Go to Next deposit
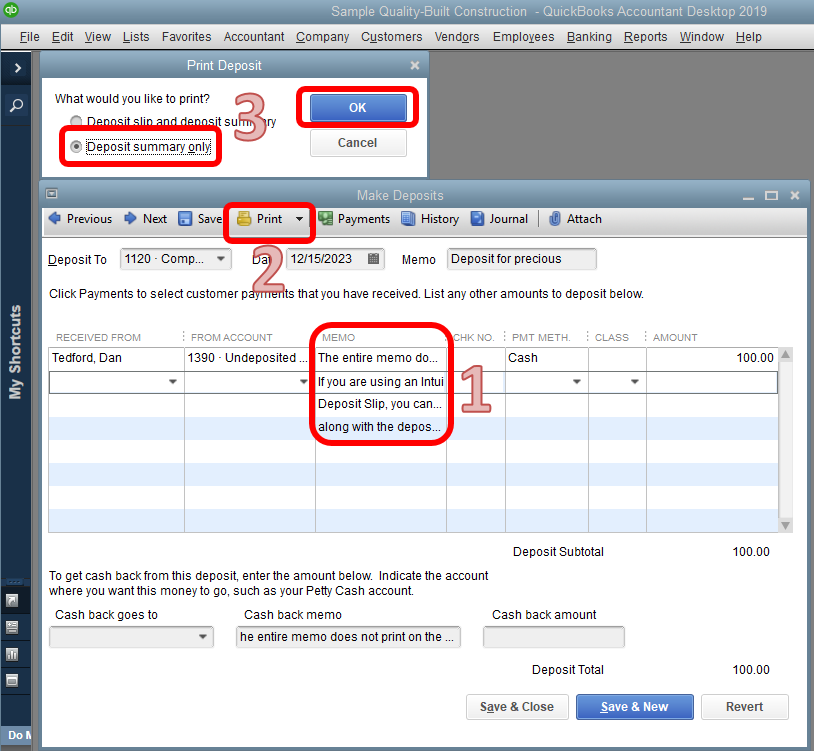The image size is (814, 751). click(145, 219)
